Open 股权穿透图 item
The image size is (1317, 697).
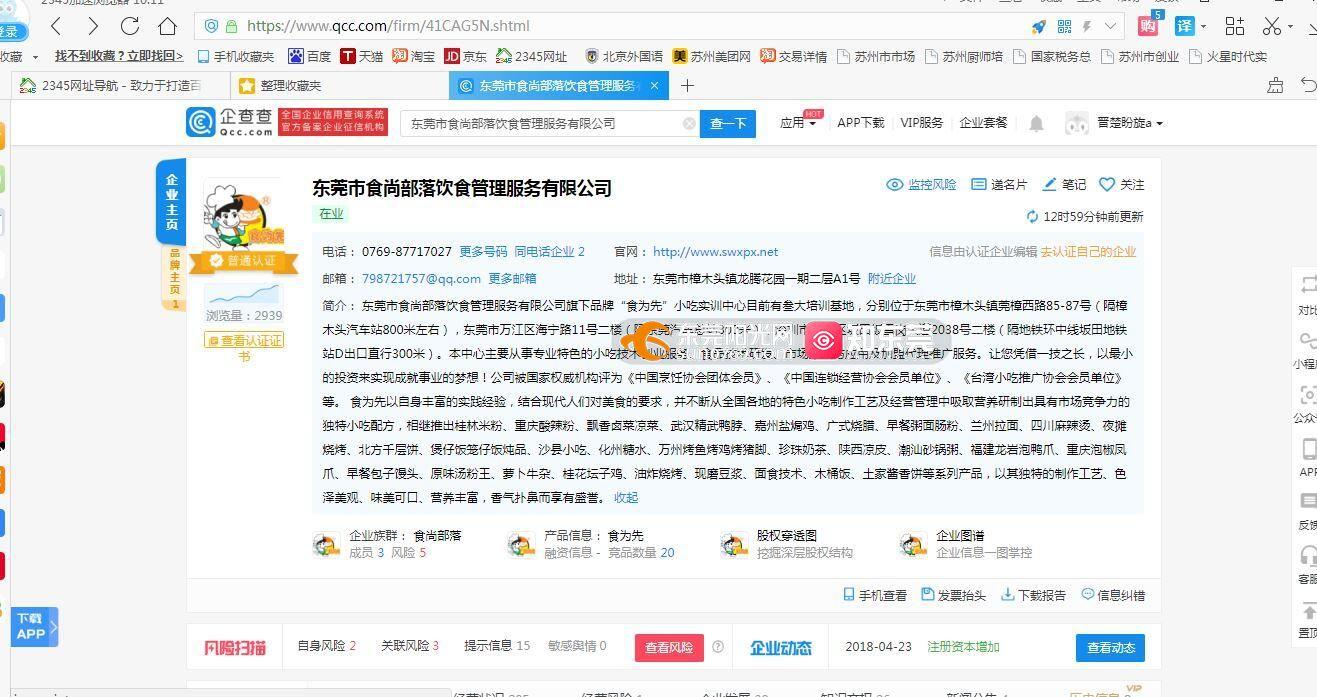(787, 544)
